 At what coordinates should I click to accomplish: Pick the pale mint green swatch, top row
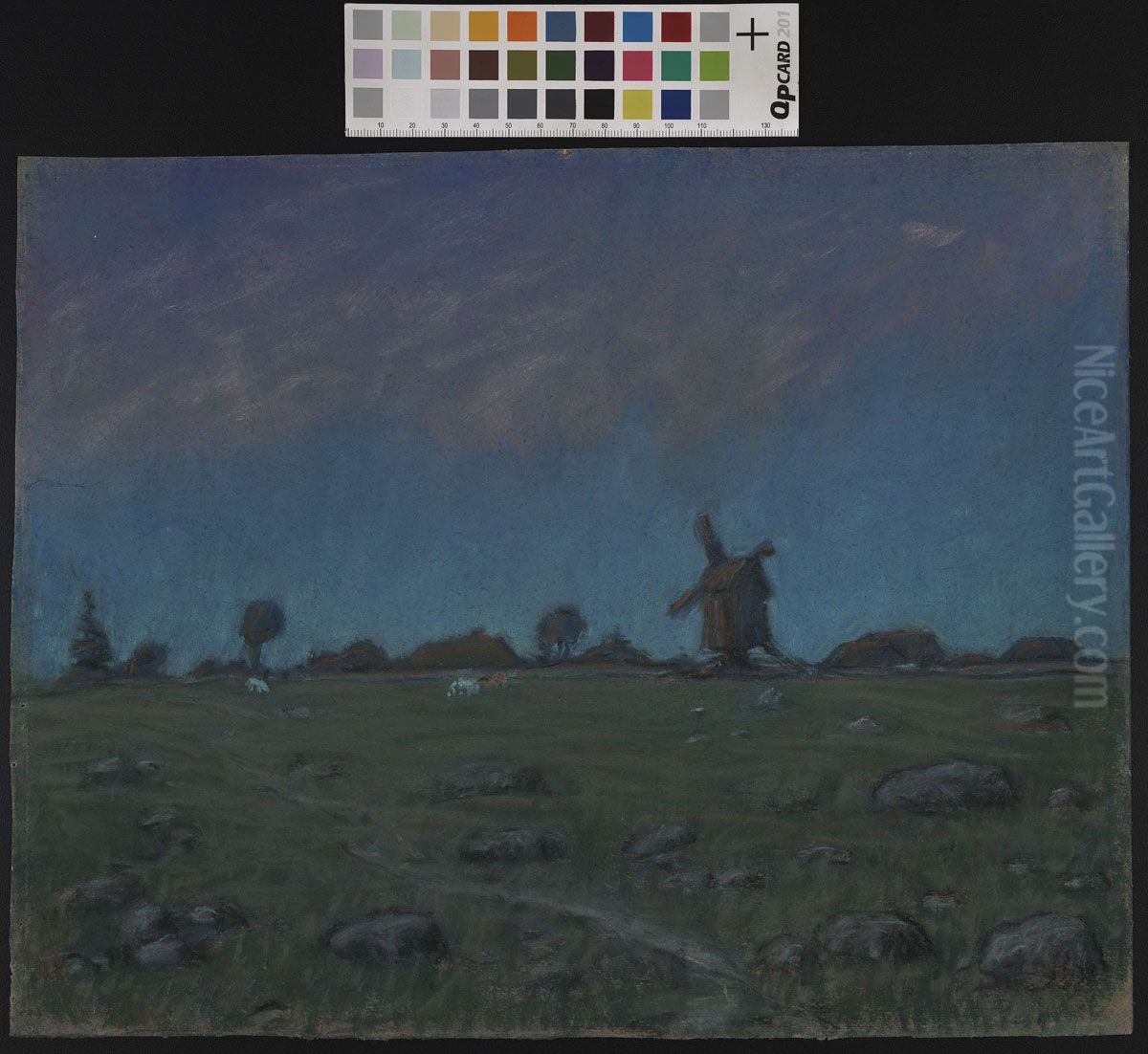(406, 26)
